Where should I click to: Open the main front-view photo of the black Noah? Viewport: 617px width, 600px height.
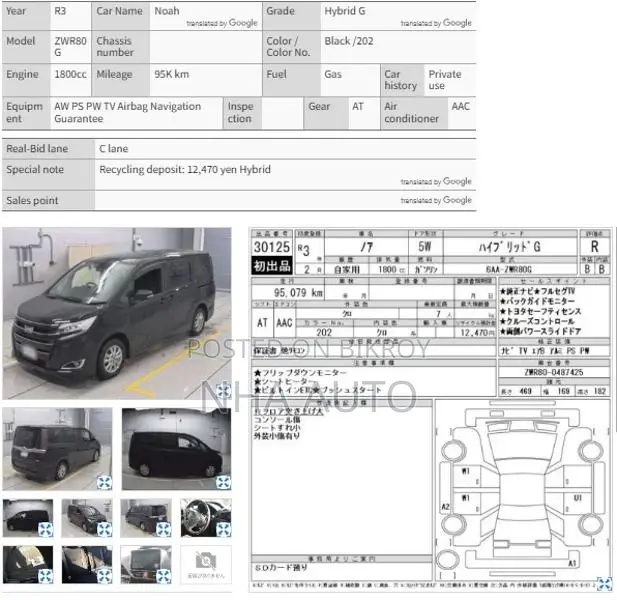(117, 313)
